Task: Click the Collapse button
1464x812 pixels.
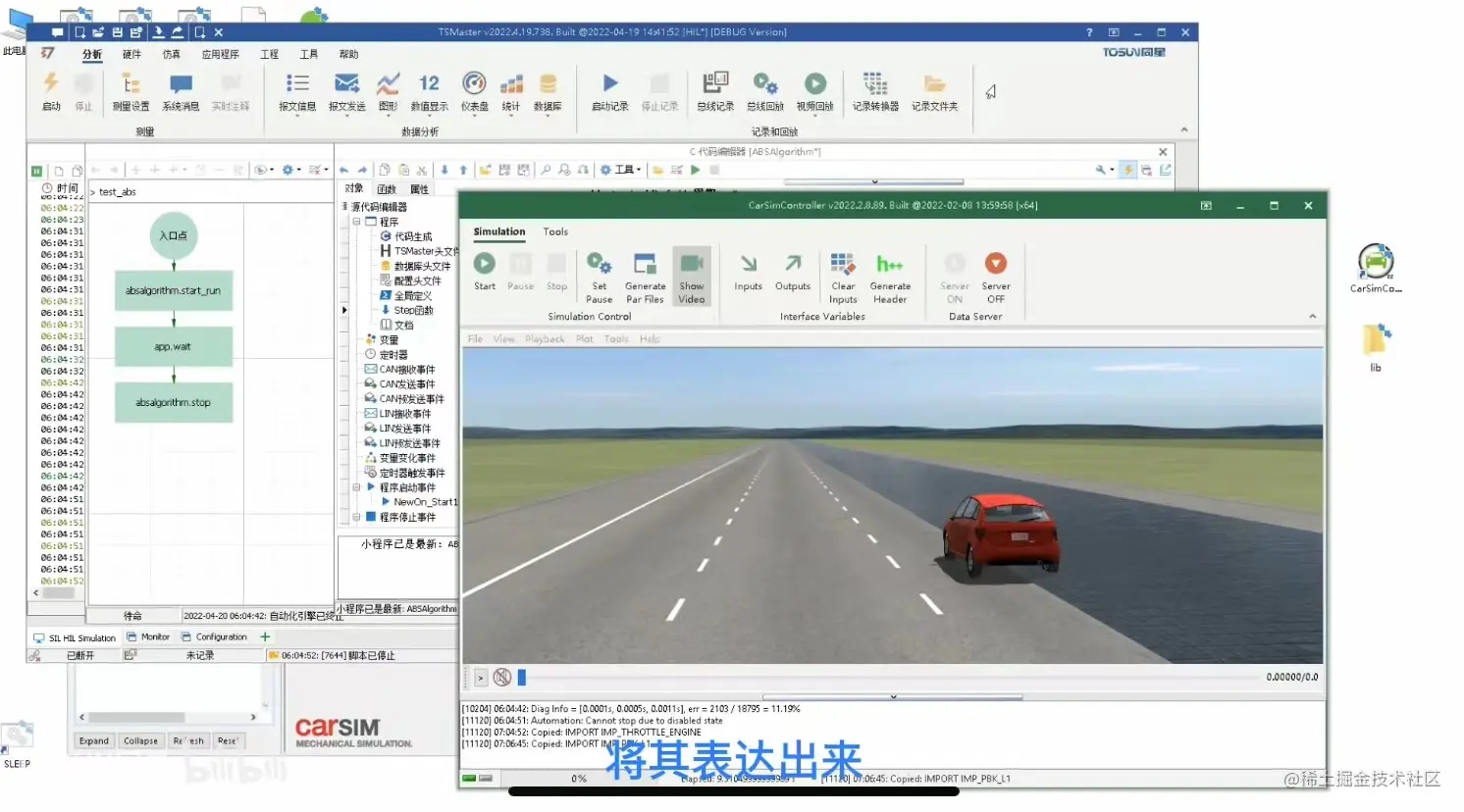Action: pyautogui.click(x=140, y=741)
